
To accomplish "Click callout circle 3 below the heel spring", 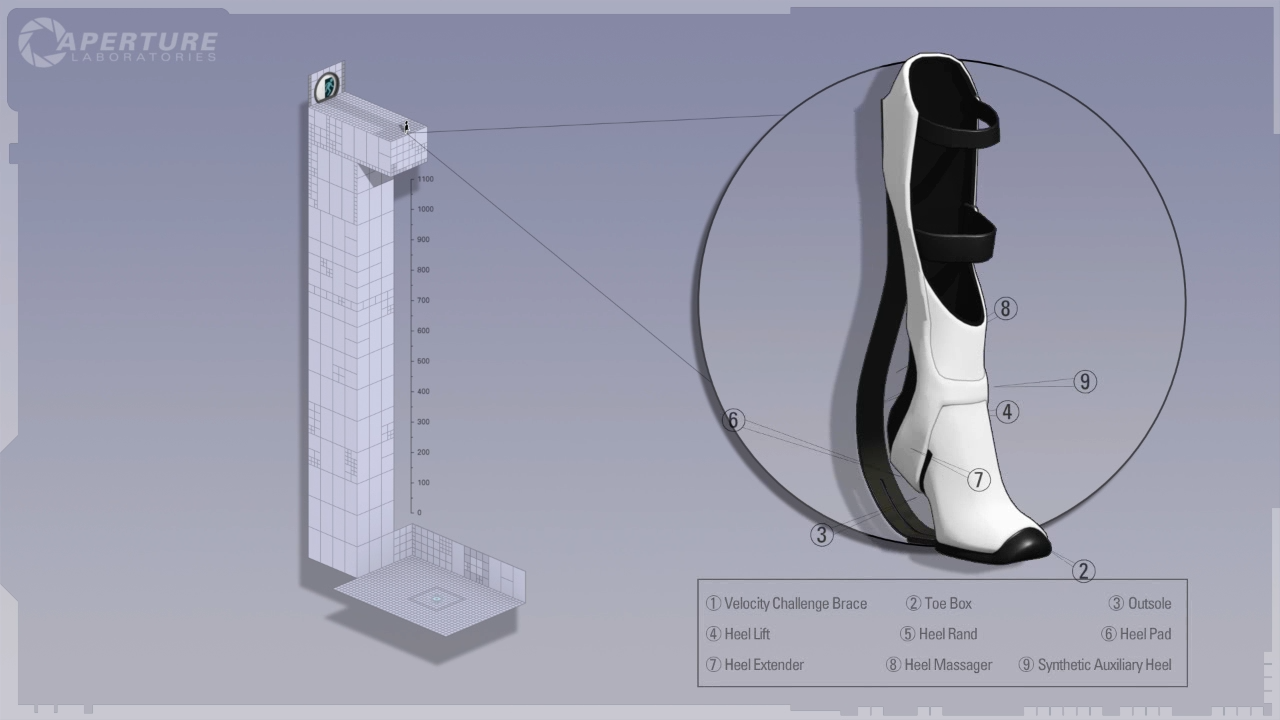I will [x=821, y=535].
